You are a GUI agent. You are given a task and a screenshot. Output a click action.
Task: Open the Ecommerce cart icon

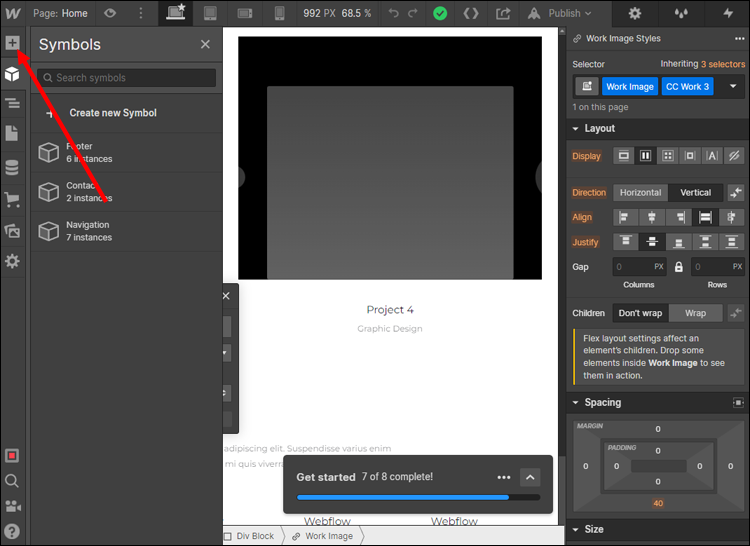12,199
